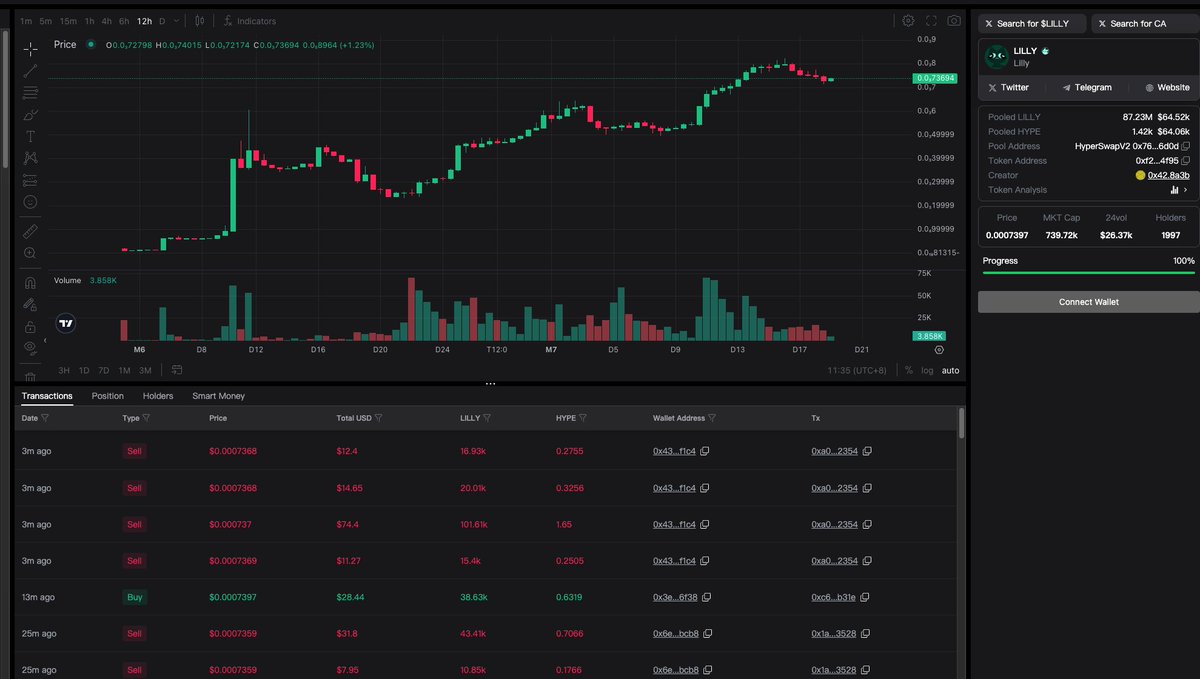Toggle stay in drawing mode
The image size is (1200, 679).
click(30, 304)
